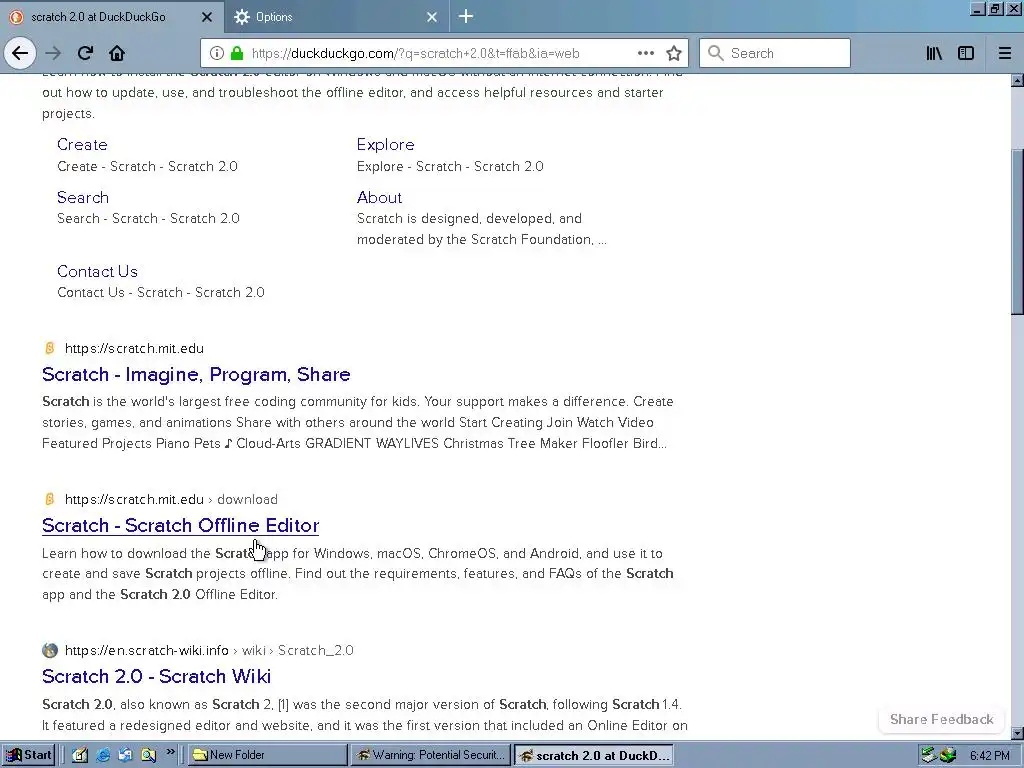Image resolution: width=1024 pixels, height=768 pixels.
Task: Click the Scratch Wiki favicon
Action: coord(50,650)
